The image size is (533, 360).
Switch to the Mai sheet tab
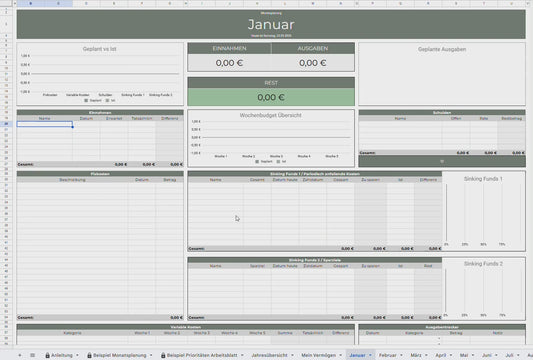[464, 355]
